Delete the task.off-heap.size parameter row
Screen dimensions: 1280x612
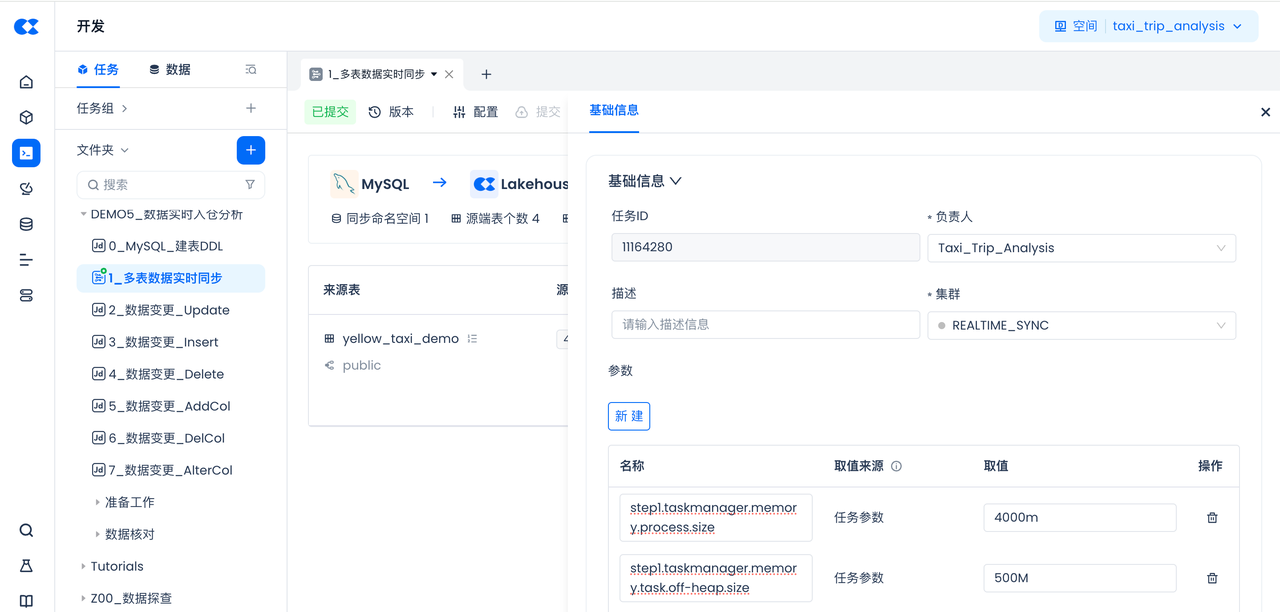click(x=1212, y=578)
